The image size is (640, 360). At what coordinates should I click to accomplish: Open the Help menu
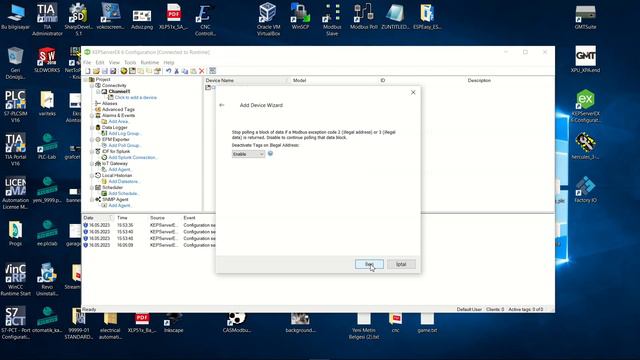(169, 62)
